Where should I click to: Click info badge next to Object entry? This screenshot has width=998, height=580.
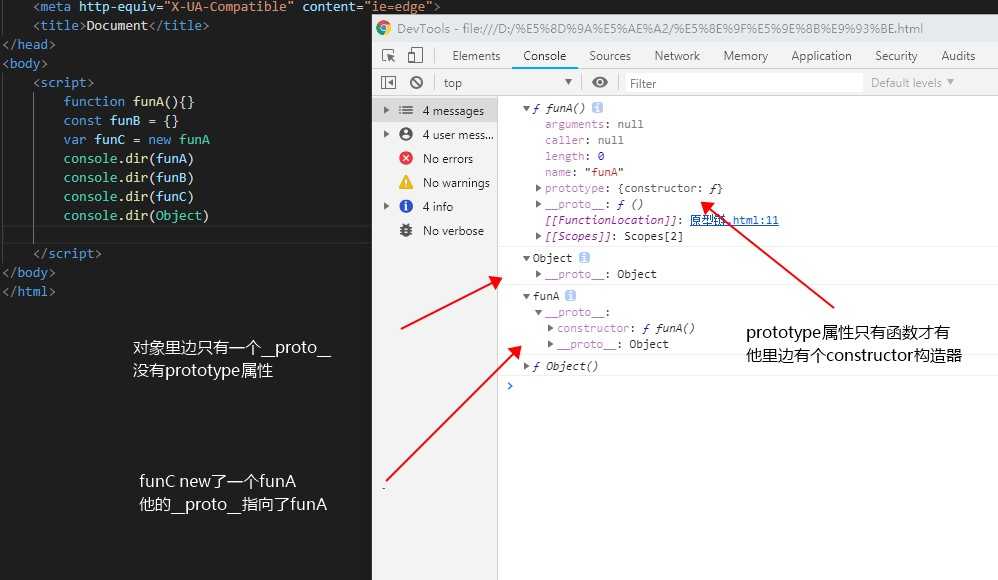[584, 257]
